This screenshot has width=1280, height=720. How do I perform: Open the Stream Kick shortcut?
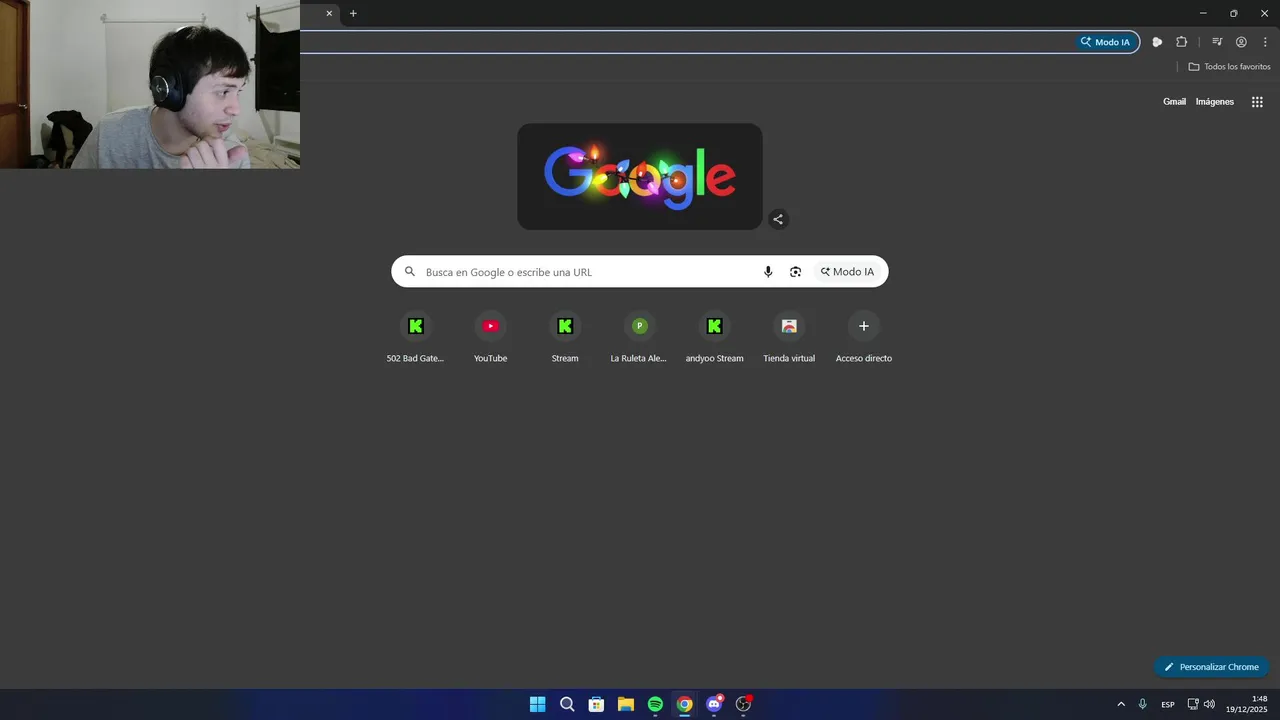coord(565,339)
